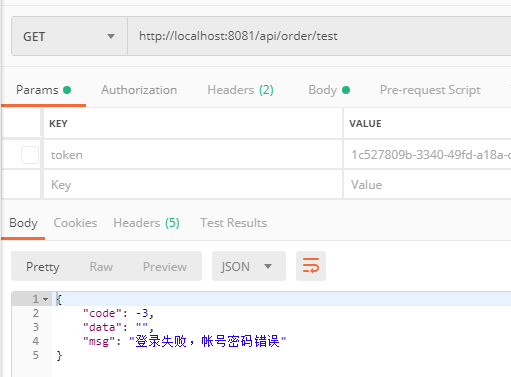
Task: Click the request URL field
Action: 319,36
